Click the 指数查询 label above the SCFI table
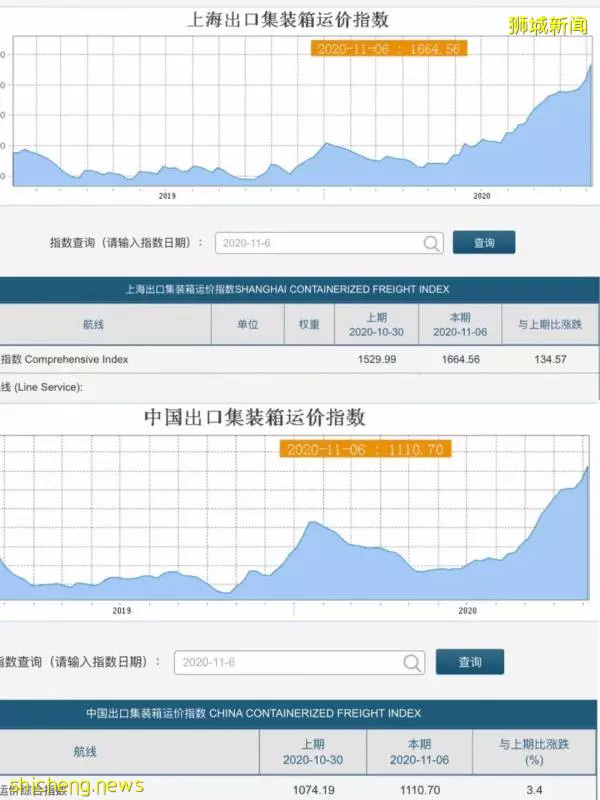The height and width of the screenshot is (800, 600). click(126, 243)
